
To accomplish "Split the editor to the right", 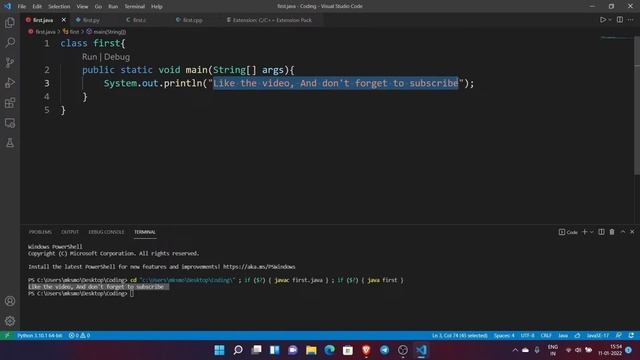I will (620, 20).
